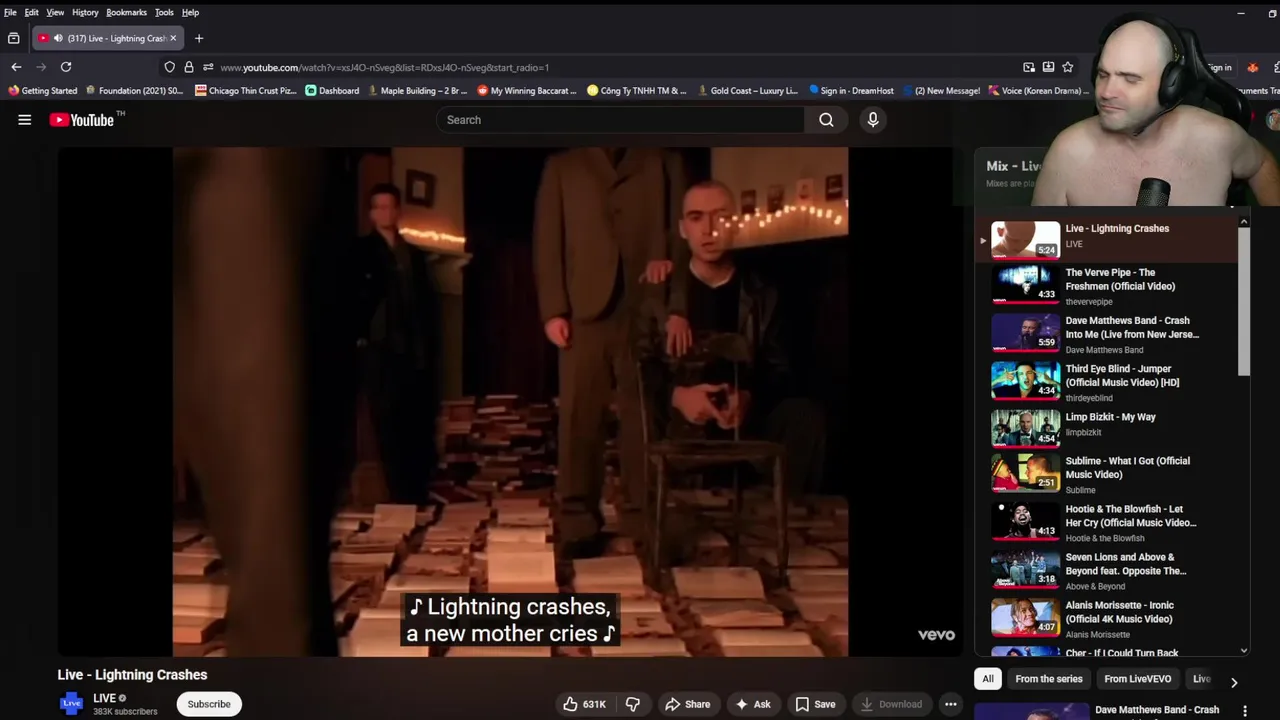The width and height of the screenshot is (1280, 720).
Task: Open the Bookmarks menu
Action: point(126,12)
